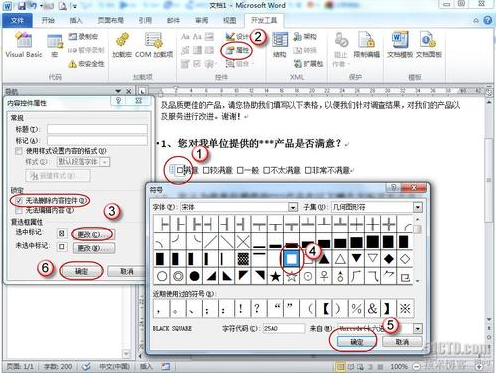This screenshot has width=496, height=373.
Task: Open Document Template (文档模板) dialog
Action: pyautogui.click(x=400, y=45)
